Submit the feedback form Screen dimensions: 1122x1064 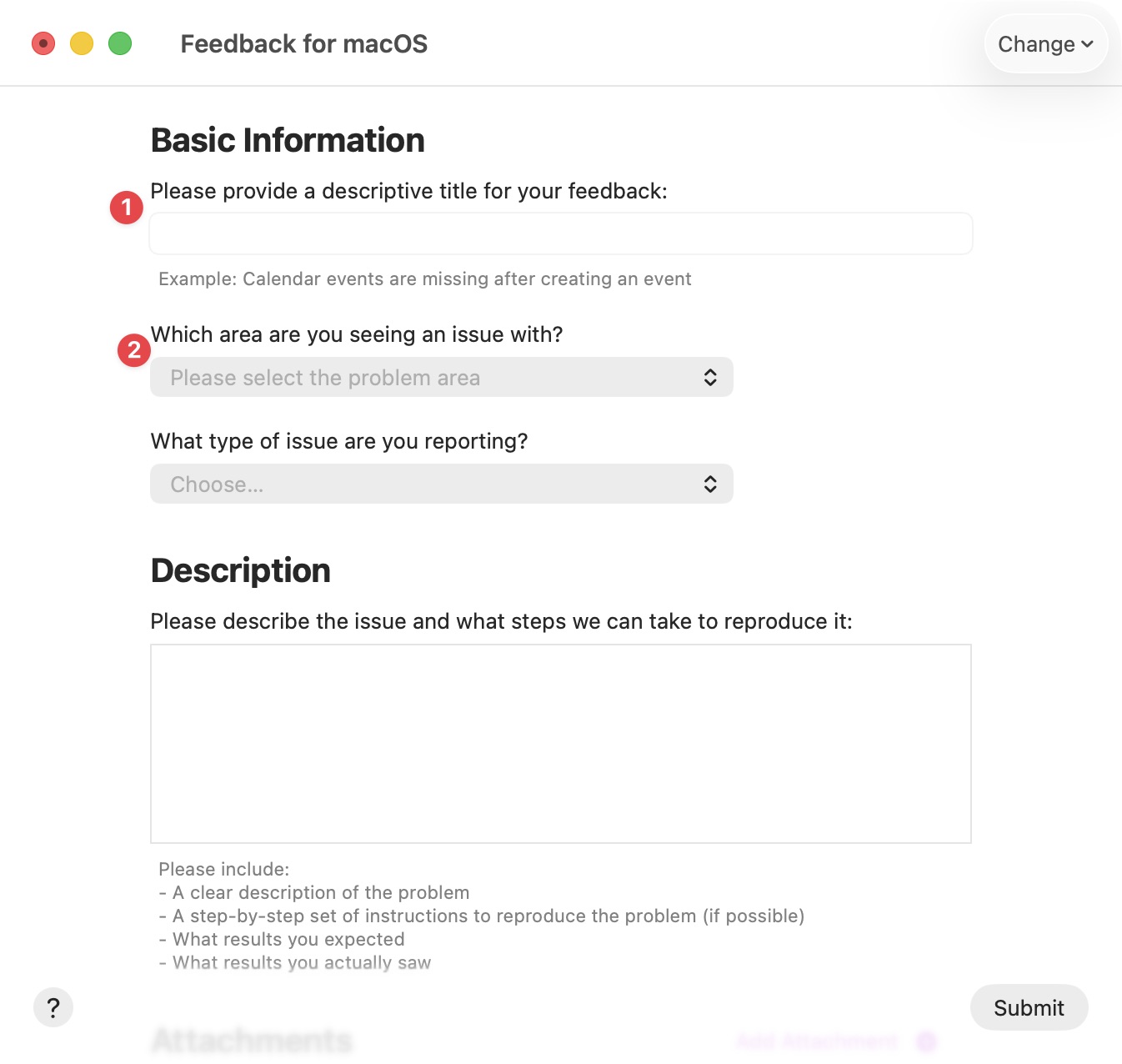click(1029, 1007)
